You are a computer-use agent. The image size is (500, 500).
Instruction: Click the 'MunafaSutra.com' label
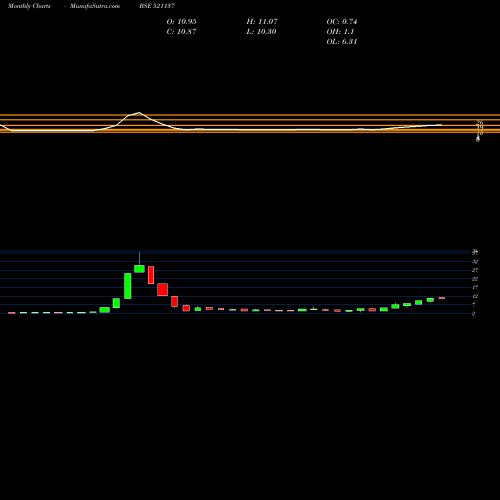click(x=95, y=6)
